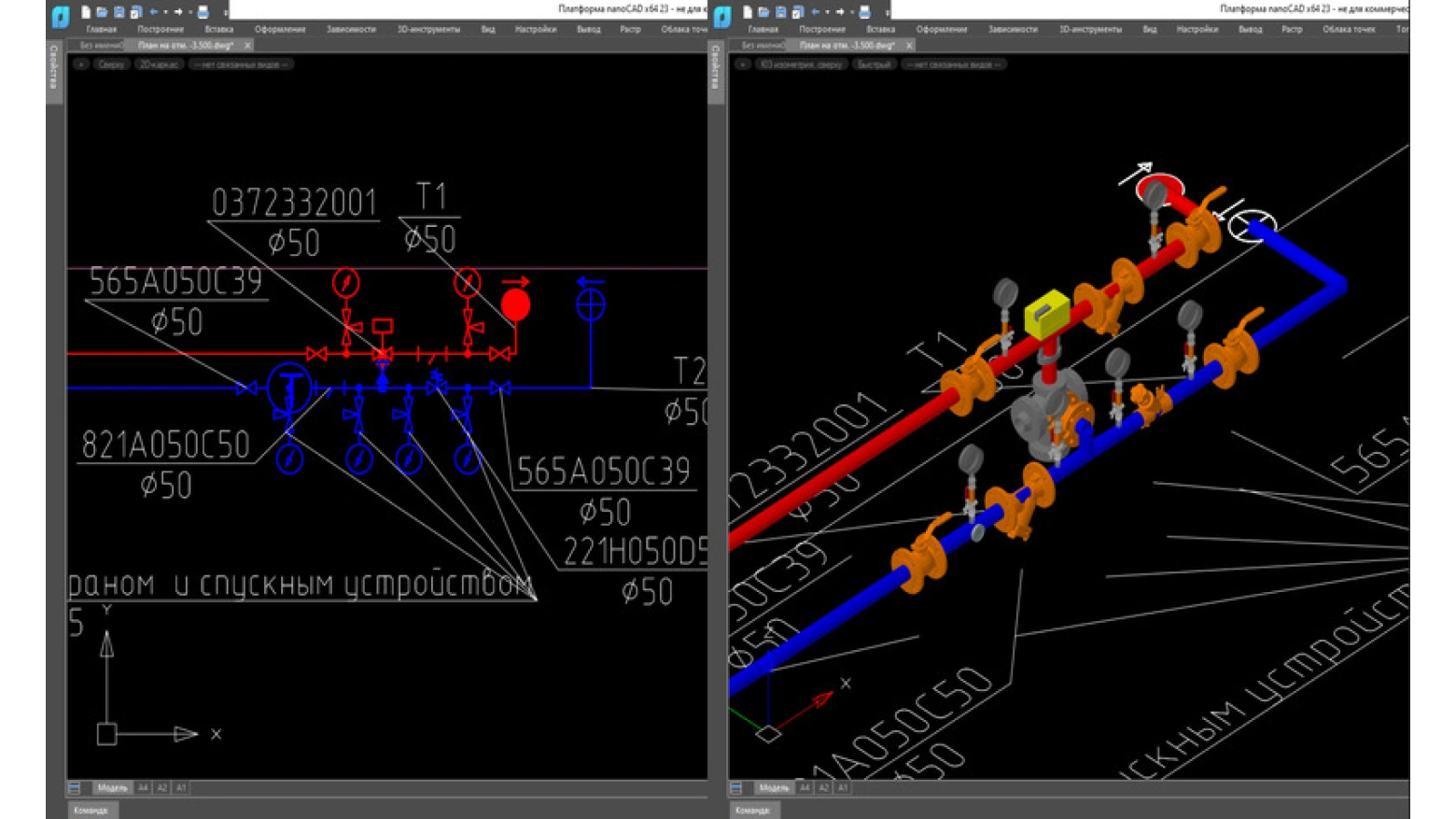Viewport: 1456px width, 819px height.
Task: Open the '2D-каркас' visual style dropdown
Action: (159, 64)
